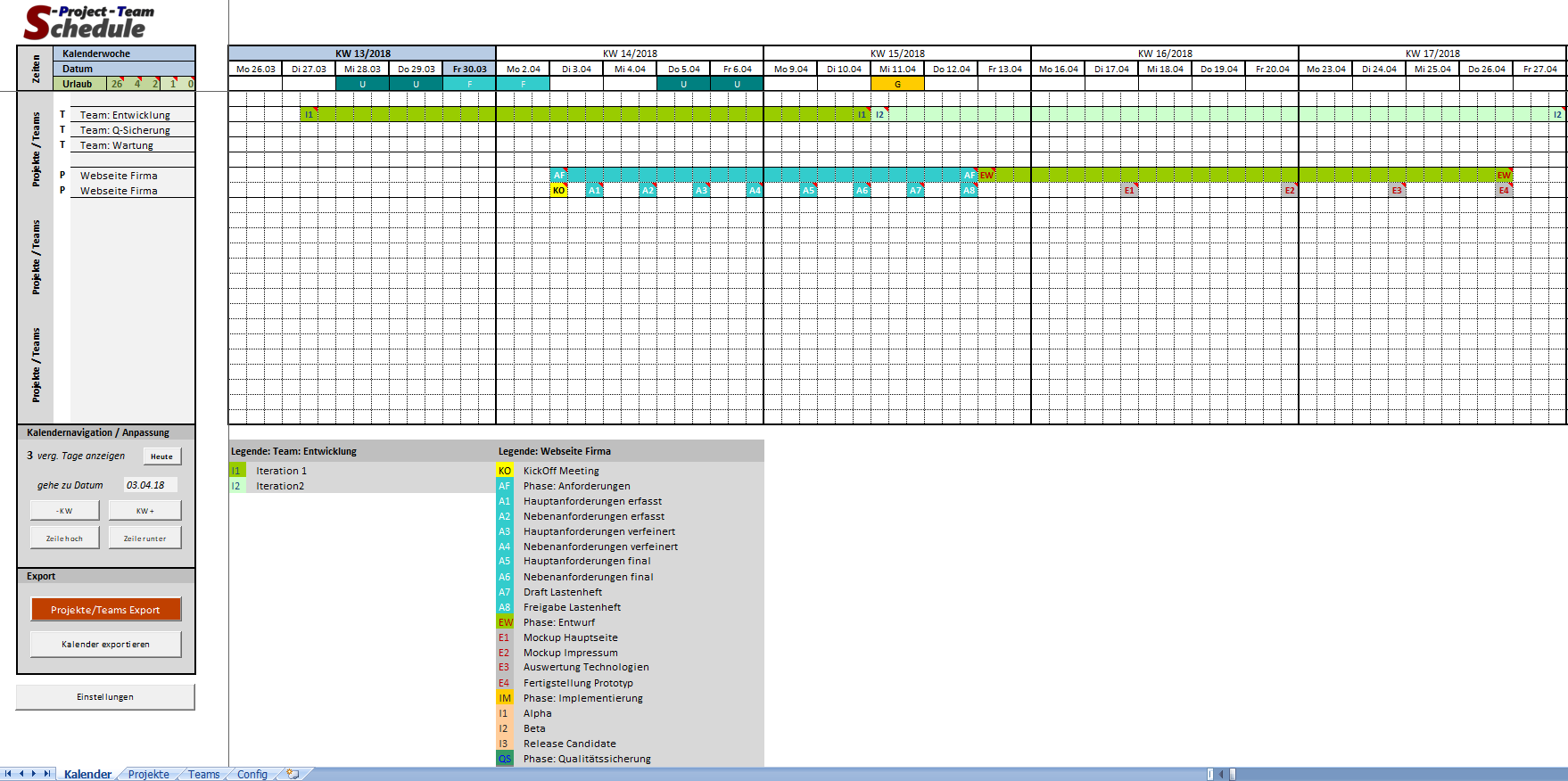1568x781 pixels.
Task: Select the A5 marker in timeline
Action: [808, 190]
